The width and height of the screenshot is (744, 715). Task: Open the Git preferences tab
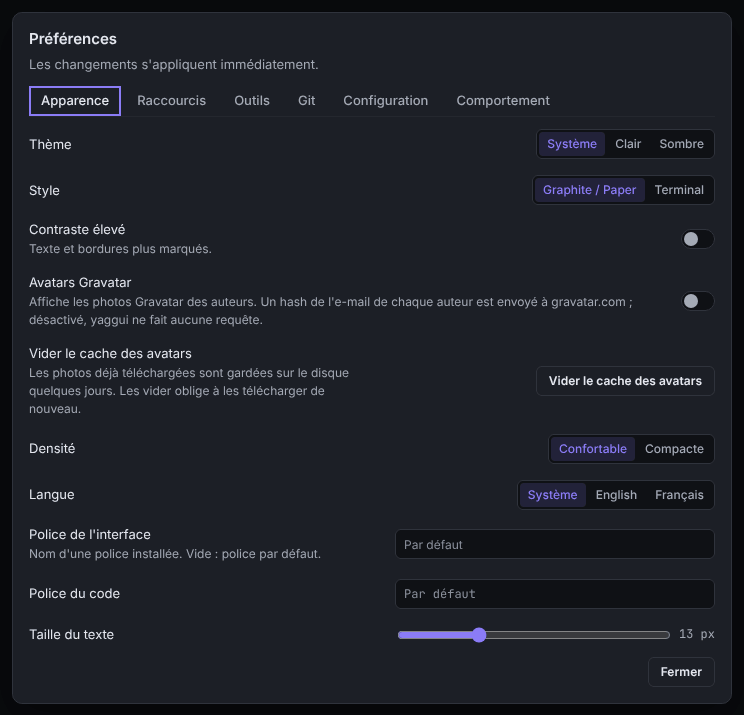coord(307,101)
